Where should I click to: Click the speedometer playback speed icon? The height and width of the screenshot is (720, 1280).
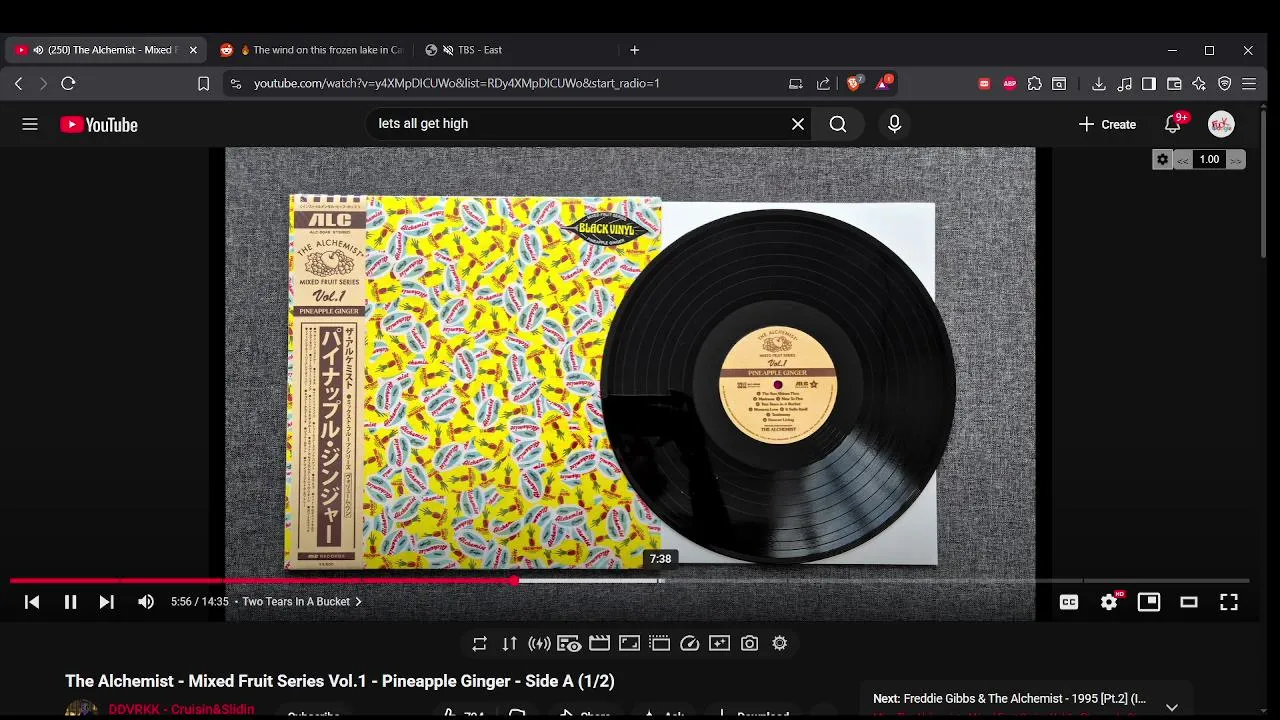(x=689, y=644)
